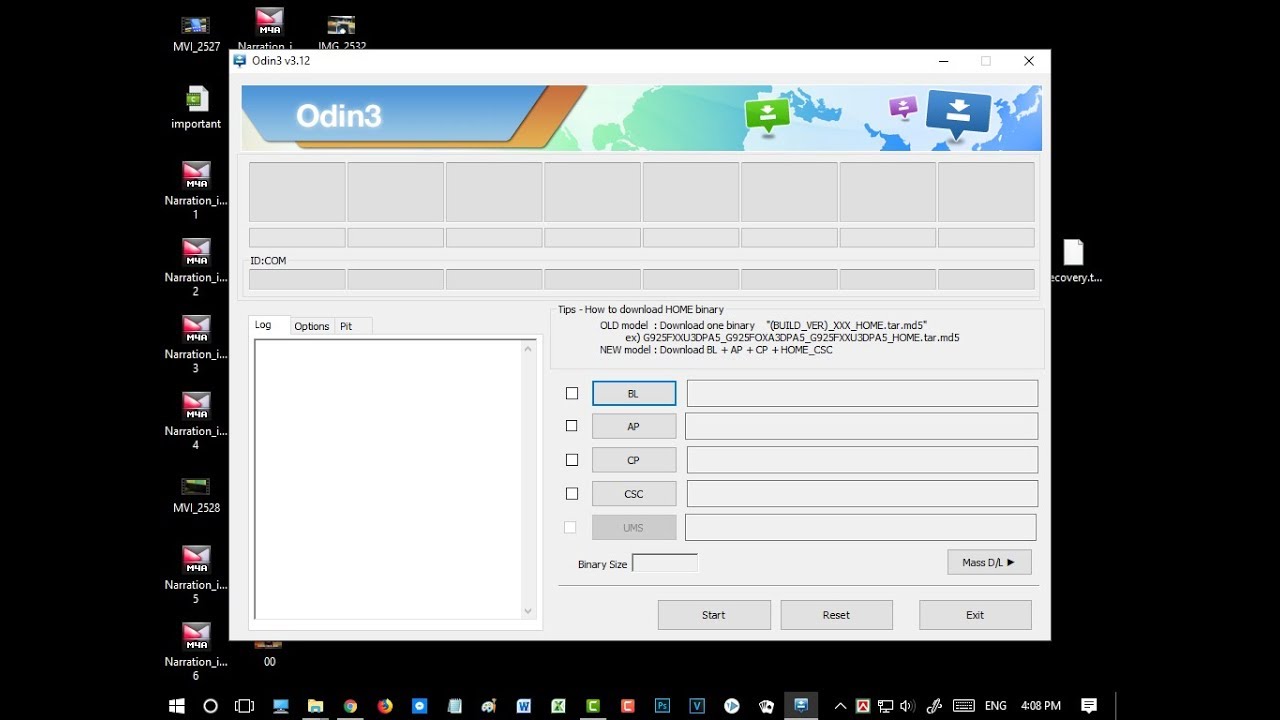Click the CSC file path field
This screenshot has height=720, width=1280.
point(862,493)
